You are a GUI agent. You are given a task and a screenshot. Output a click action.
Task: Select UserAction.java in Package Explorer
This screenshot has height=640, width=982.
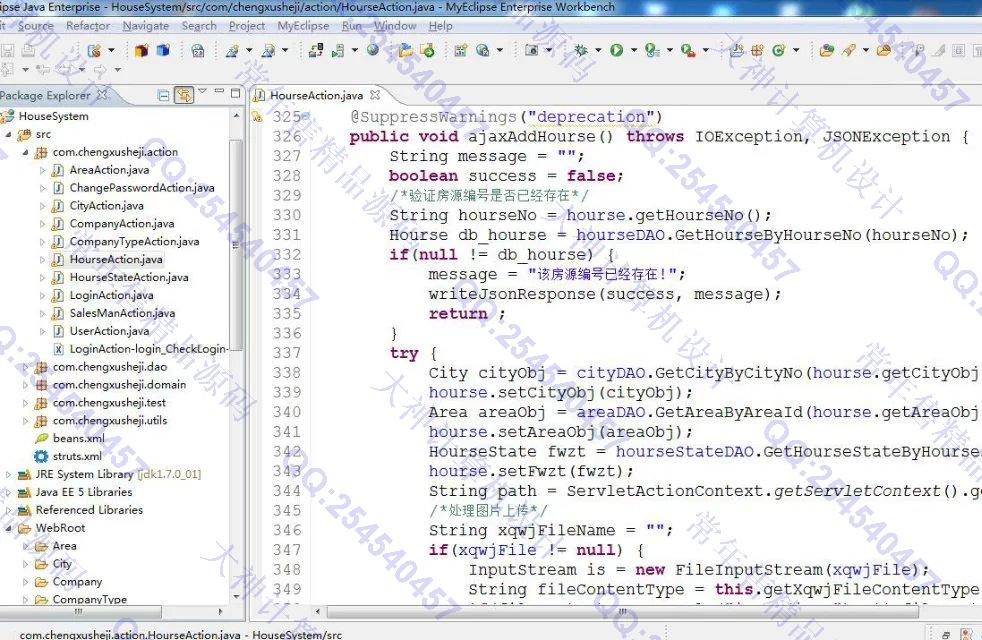point(110,331)
